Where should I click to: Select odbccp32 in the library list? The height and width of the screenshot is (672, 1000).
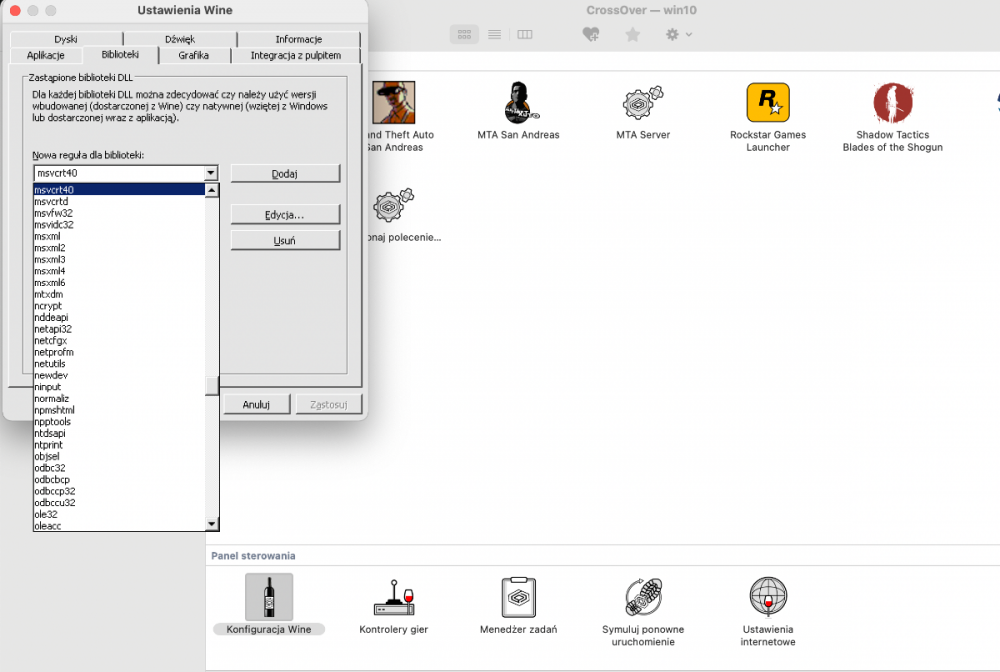(x=119, y=491)
